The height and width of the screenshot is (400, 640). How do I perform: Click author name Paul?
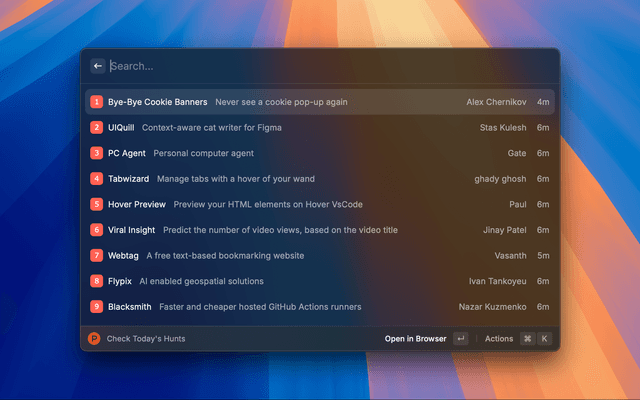click(518, 204)
